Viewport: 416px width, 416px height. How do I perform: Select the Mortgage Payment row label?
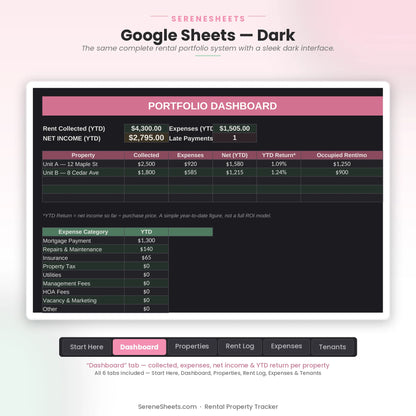point(83,241)
